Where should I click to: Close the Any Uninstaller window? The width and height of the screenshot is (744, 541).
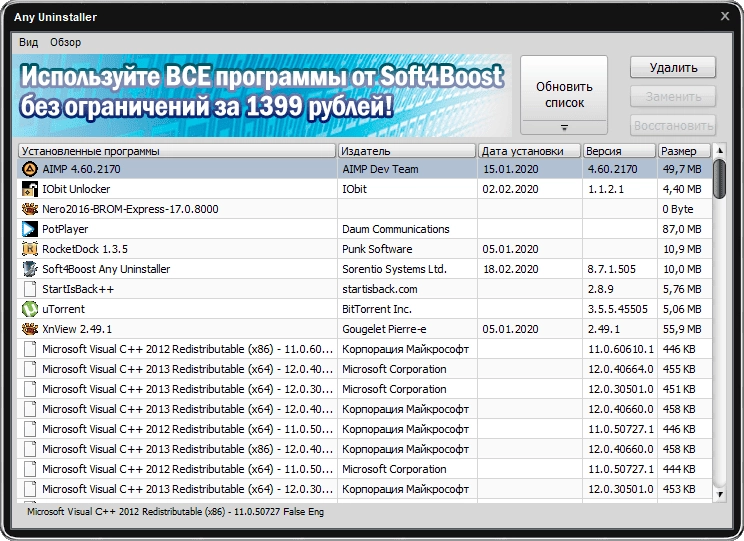tap(725, 16)
